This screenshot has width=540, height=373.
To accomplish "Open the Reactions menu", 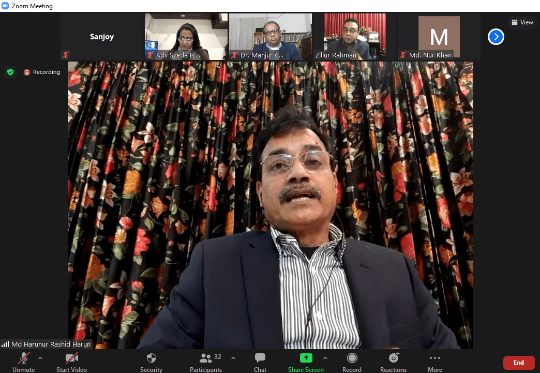I will [x=393, y=362].
